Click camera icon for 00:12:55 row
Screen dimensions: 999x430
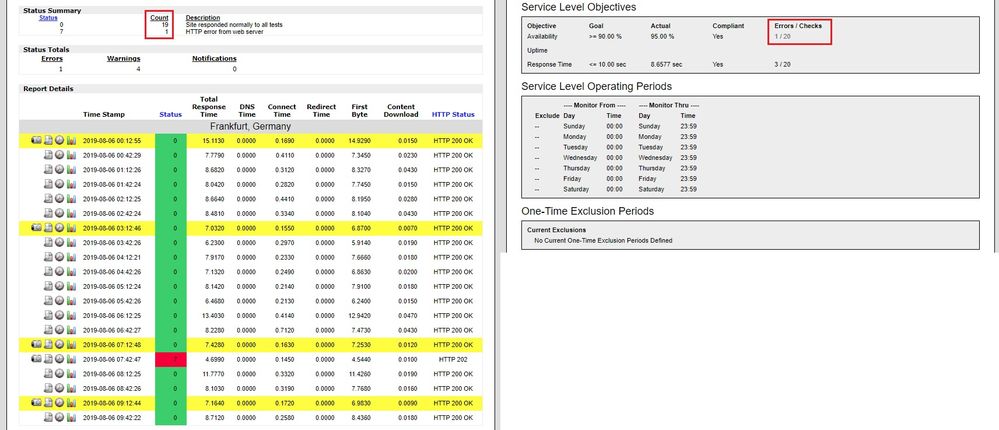click(36, 141)
